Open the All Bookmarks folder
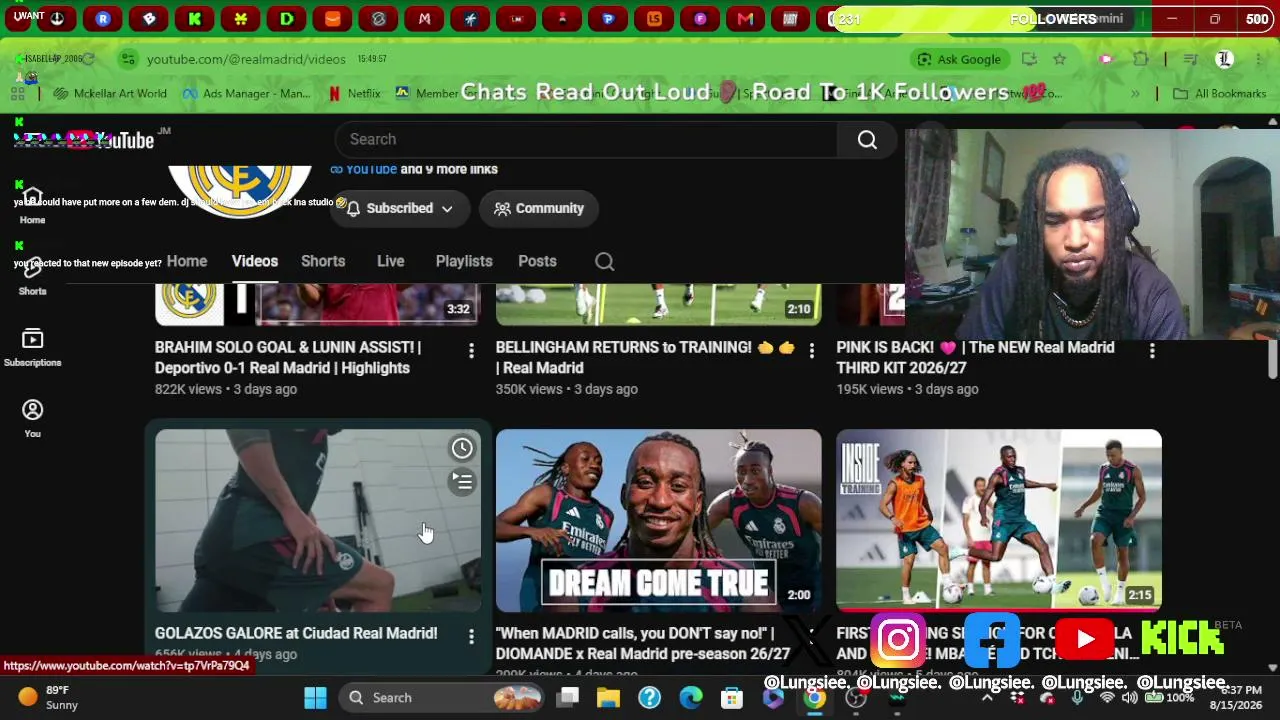This screenshot has height=720, width=1280. [x=1219, y=93]
